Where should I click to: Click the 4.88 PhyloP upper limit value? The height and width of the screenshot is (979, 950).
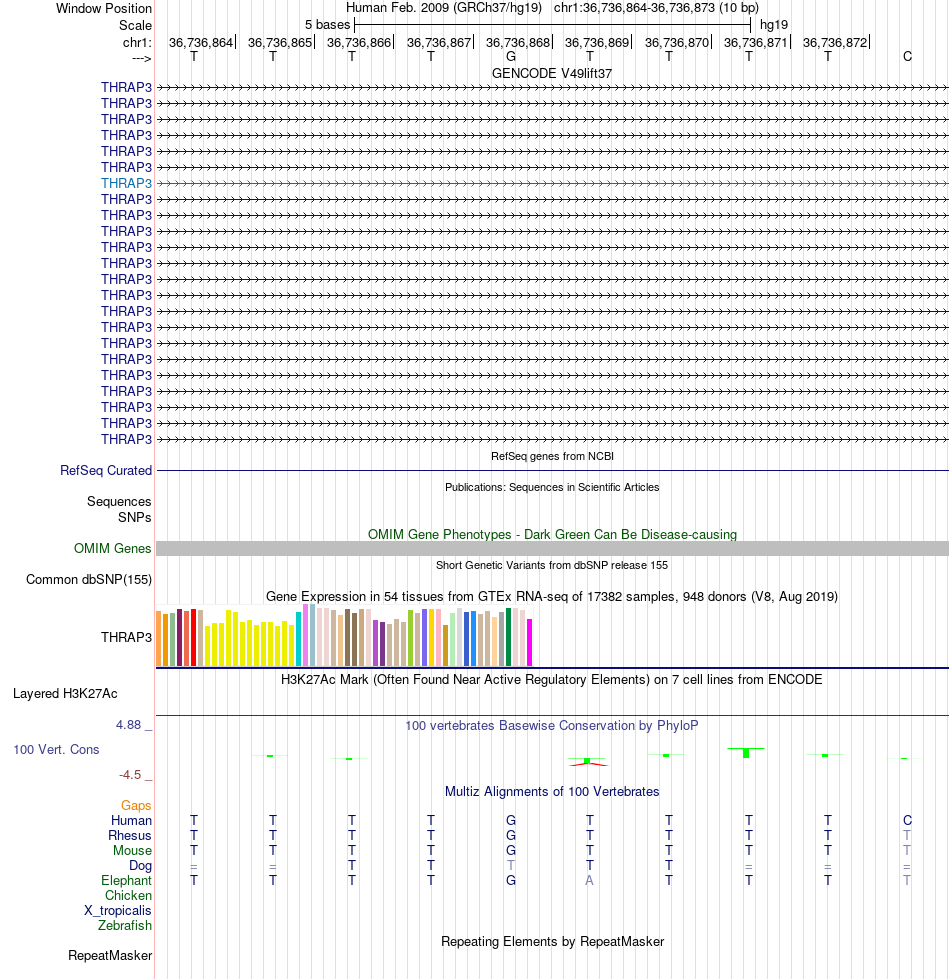[x=128, y=725]
